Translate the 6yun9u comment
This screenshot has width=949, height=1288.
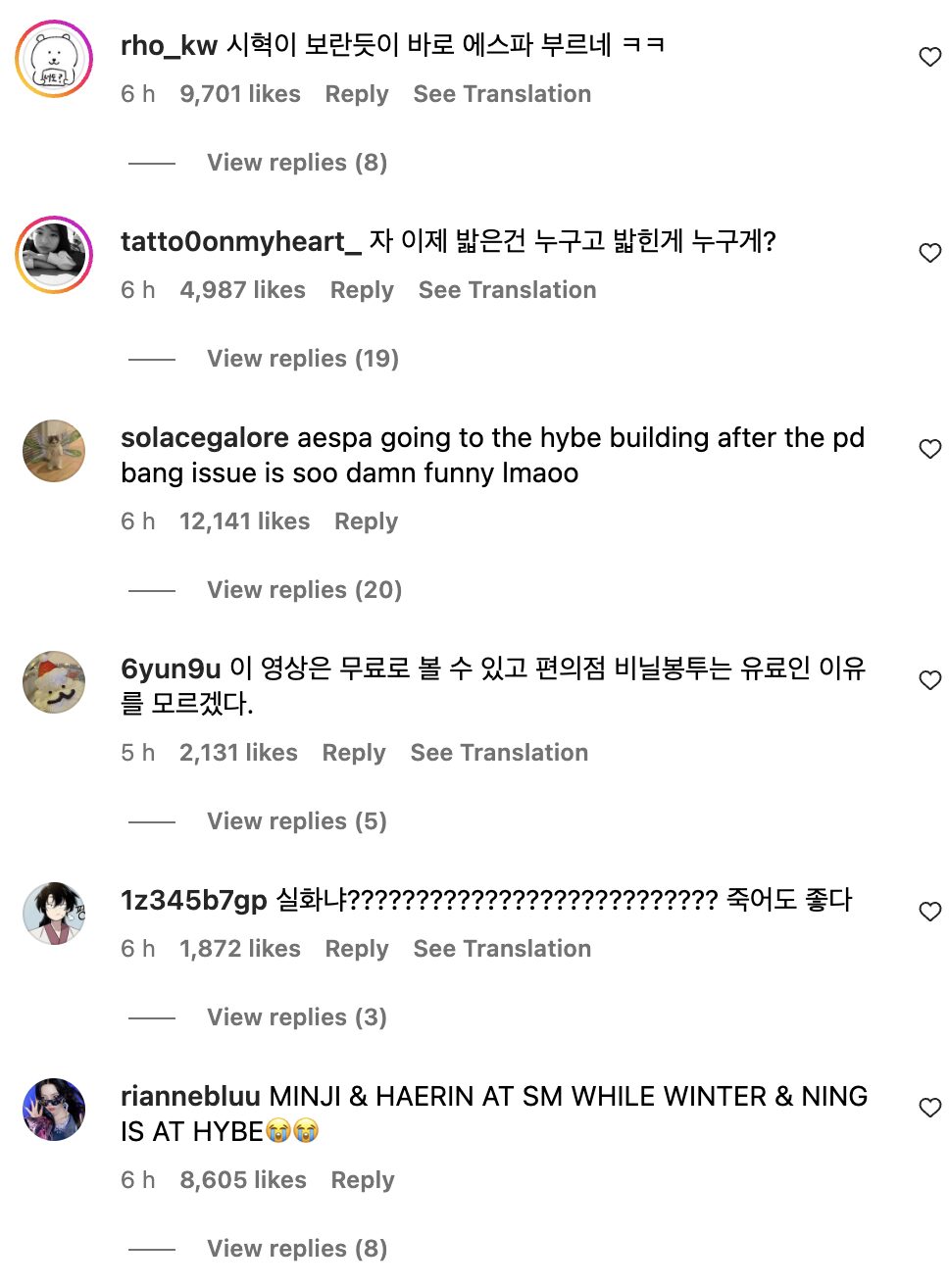(499, 753)
